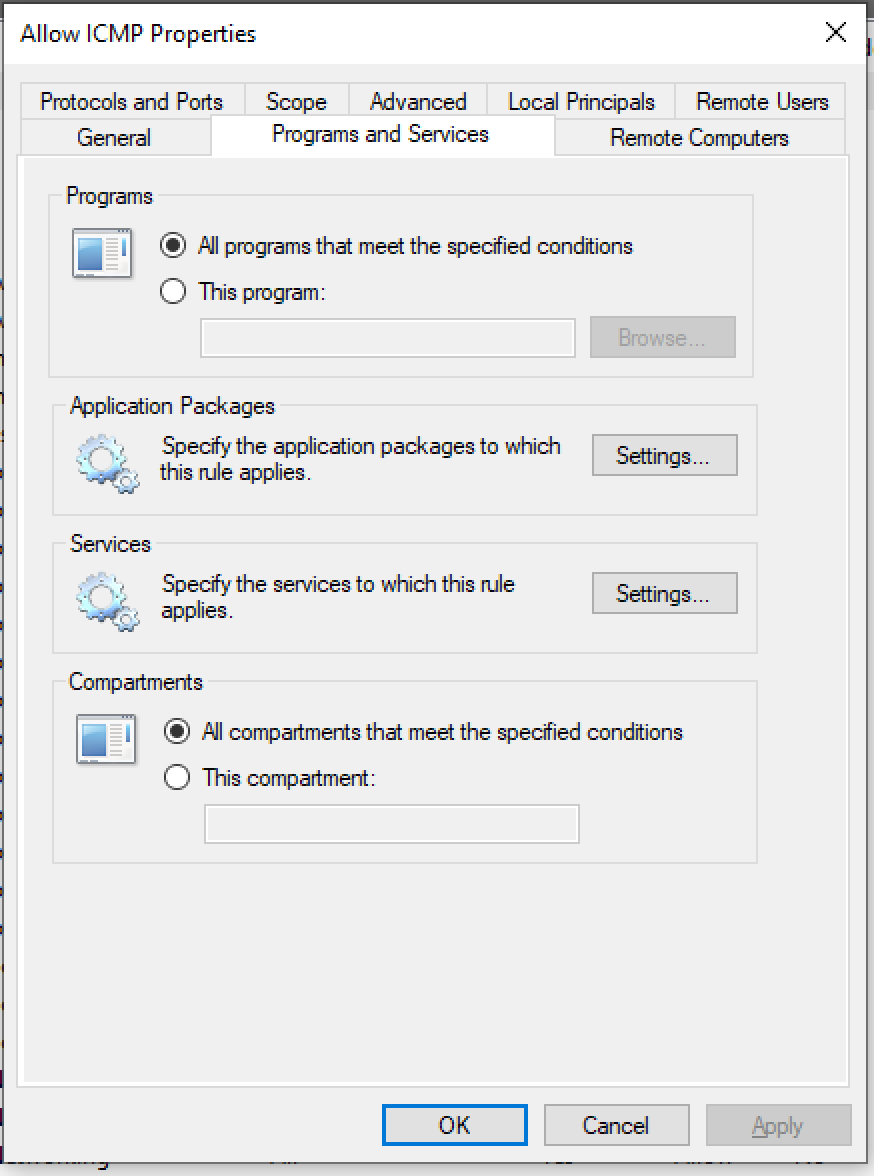The width and height of the screenshot is (874, 1176).
Task: Switch to the Remote Users tab
Action: pyautogui.click(x=760, y=101)
